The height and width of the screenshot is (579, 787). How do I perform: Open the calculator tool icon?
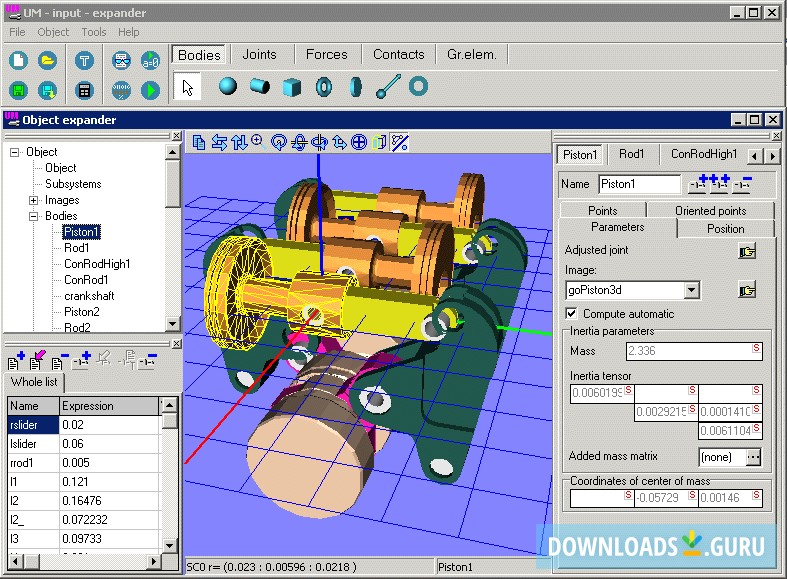(x=84, y=91)
